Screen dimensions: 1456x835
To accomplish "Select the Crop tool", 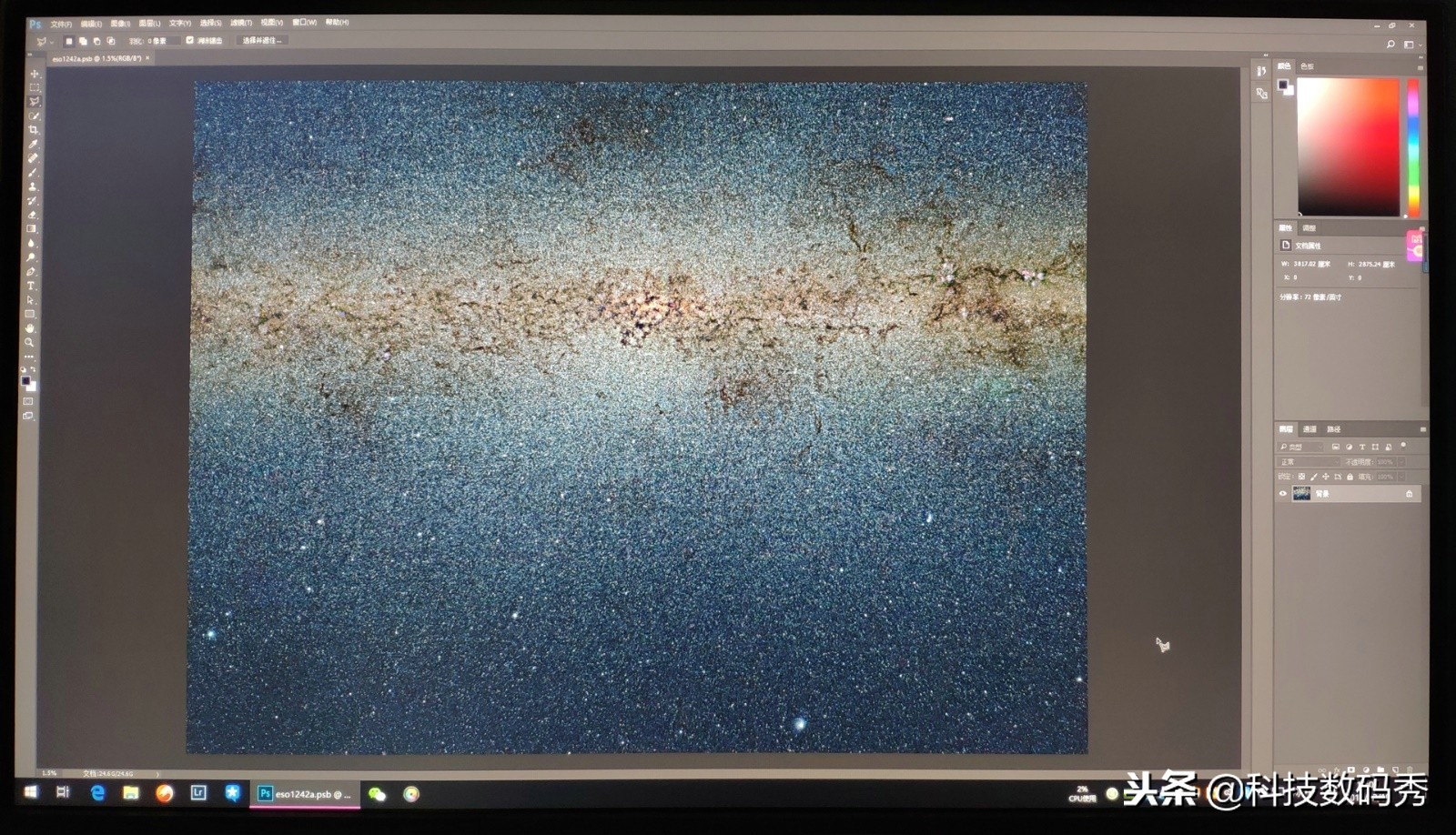I will pyautogui.click(x=35, y=130).
